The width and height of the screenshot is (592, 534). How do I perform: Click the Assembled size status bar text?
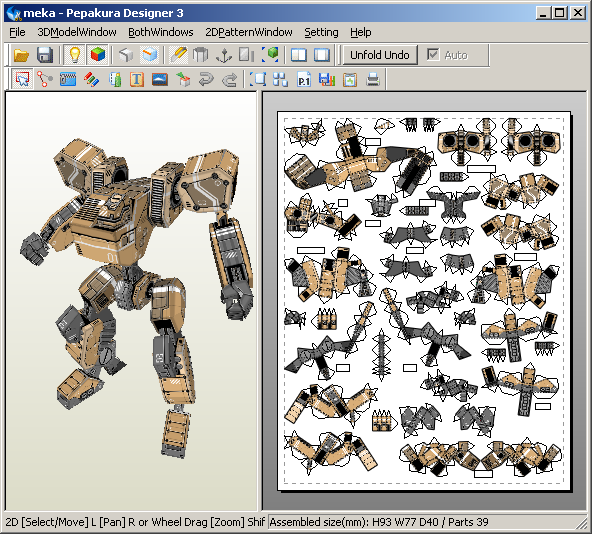pyautogui.click(x=379, y=522)
